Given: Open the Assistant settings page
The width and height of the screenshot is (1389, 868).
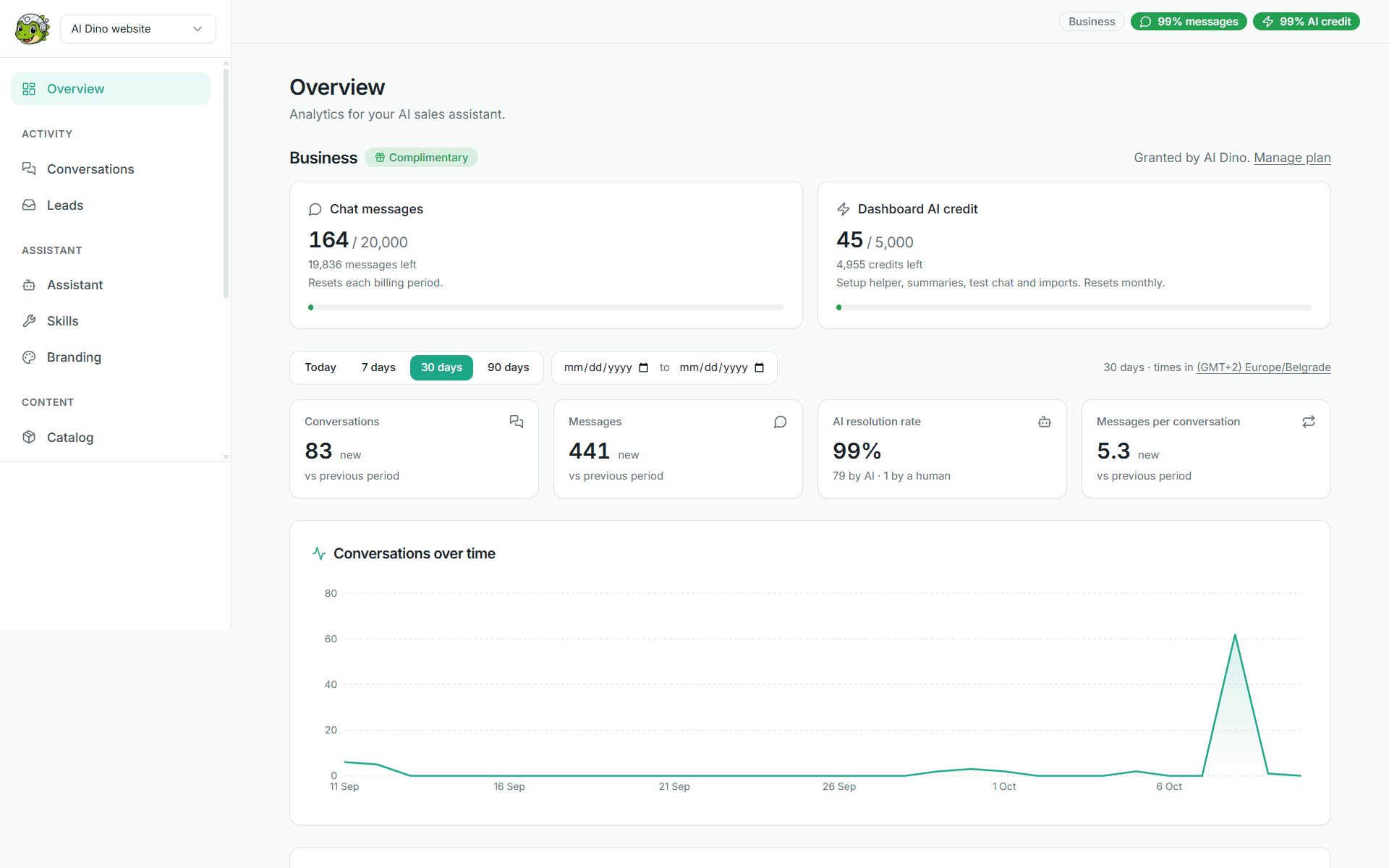Looking at the screenshot, I should coord(111,285).
